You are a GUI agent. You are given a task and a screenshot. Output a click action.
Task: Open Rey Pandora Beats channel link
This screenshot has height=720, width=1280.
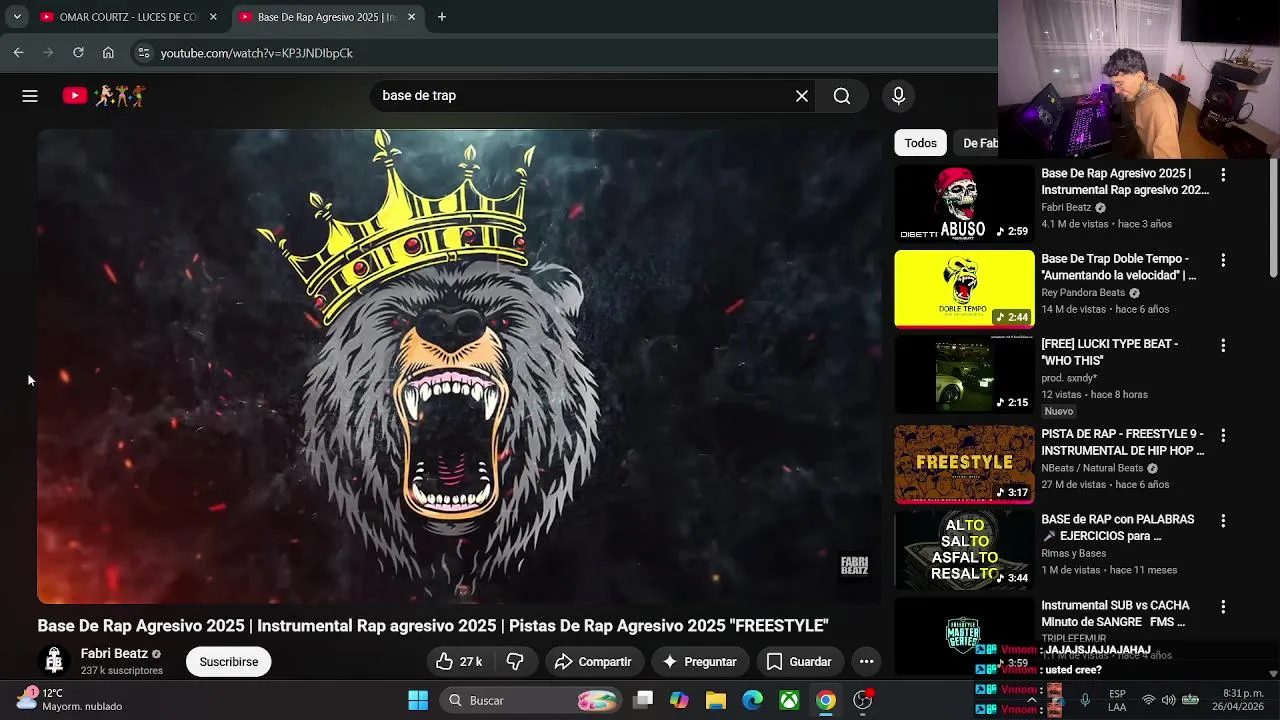(1083, 293)
